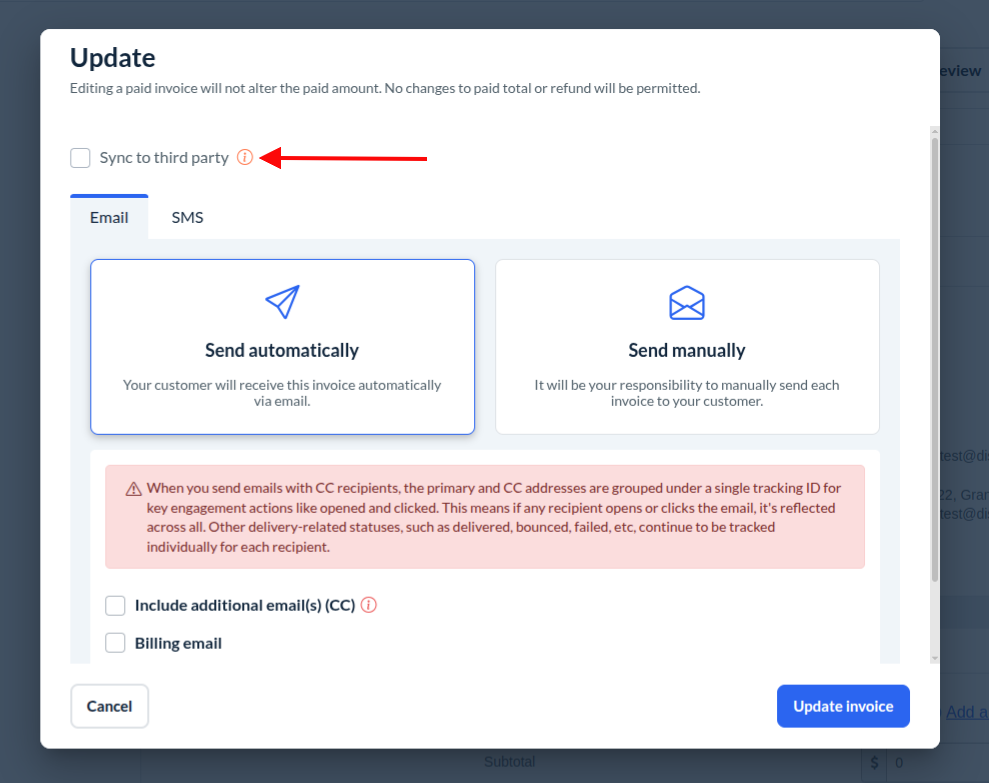Click the dollar sign beside Subtotal amount

[875, 763]
